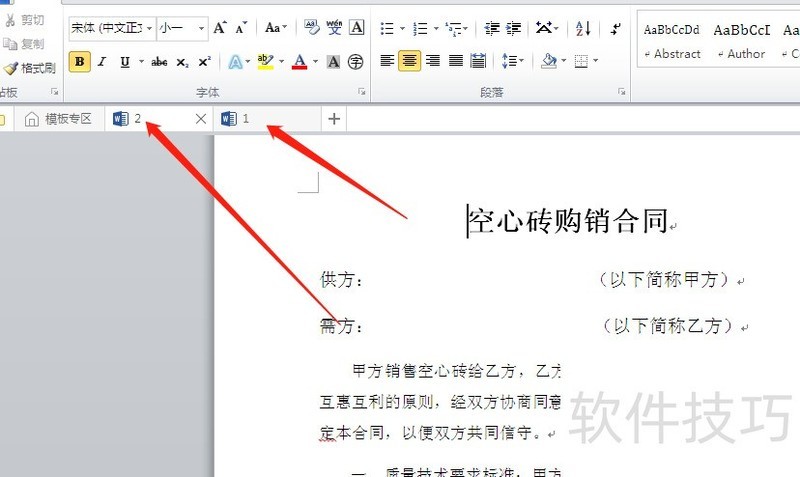The height and width of the screenshot is (477, 800).
Task: Click the 需方: line text
Action: 342,326
